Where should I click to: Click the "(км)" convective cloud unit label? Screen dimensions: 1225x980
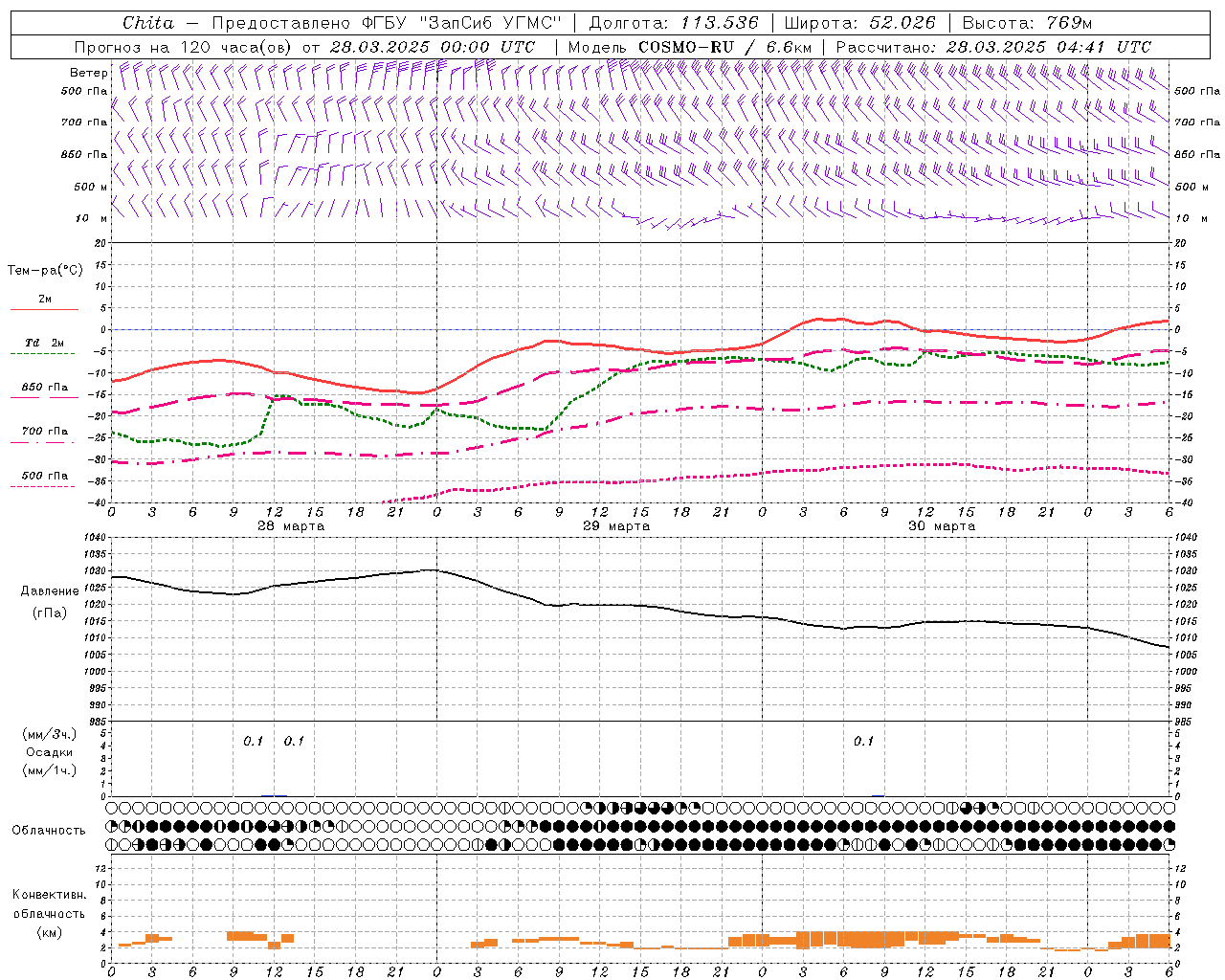tap(50, 932)
